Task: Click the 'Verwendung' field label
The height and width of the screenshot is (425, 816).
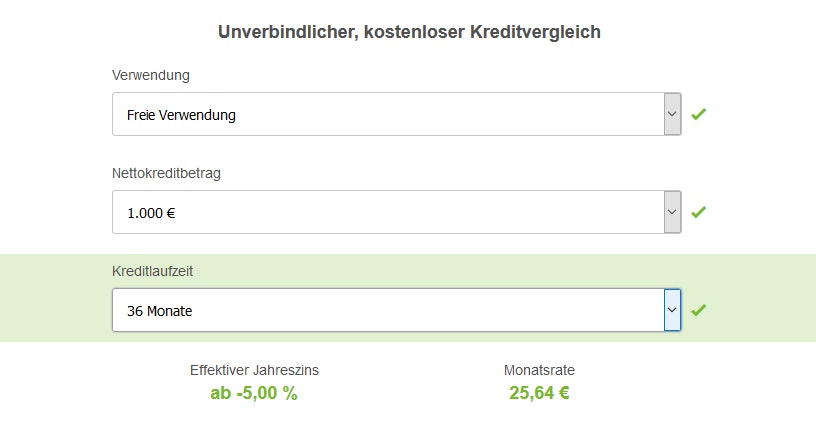Action: point(151,75)
